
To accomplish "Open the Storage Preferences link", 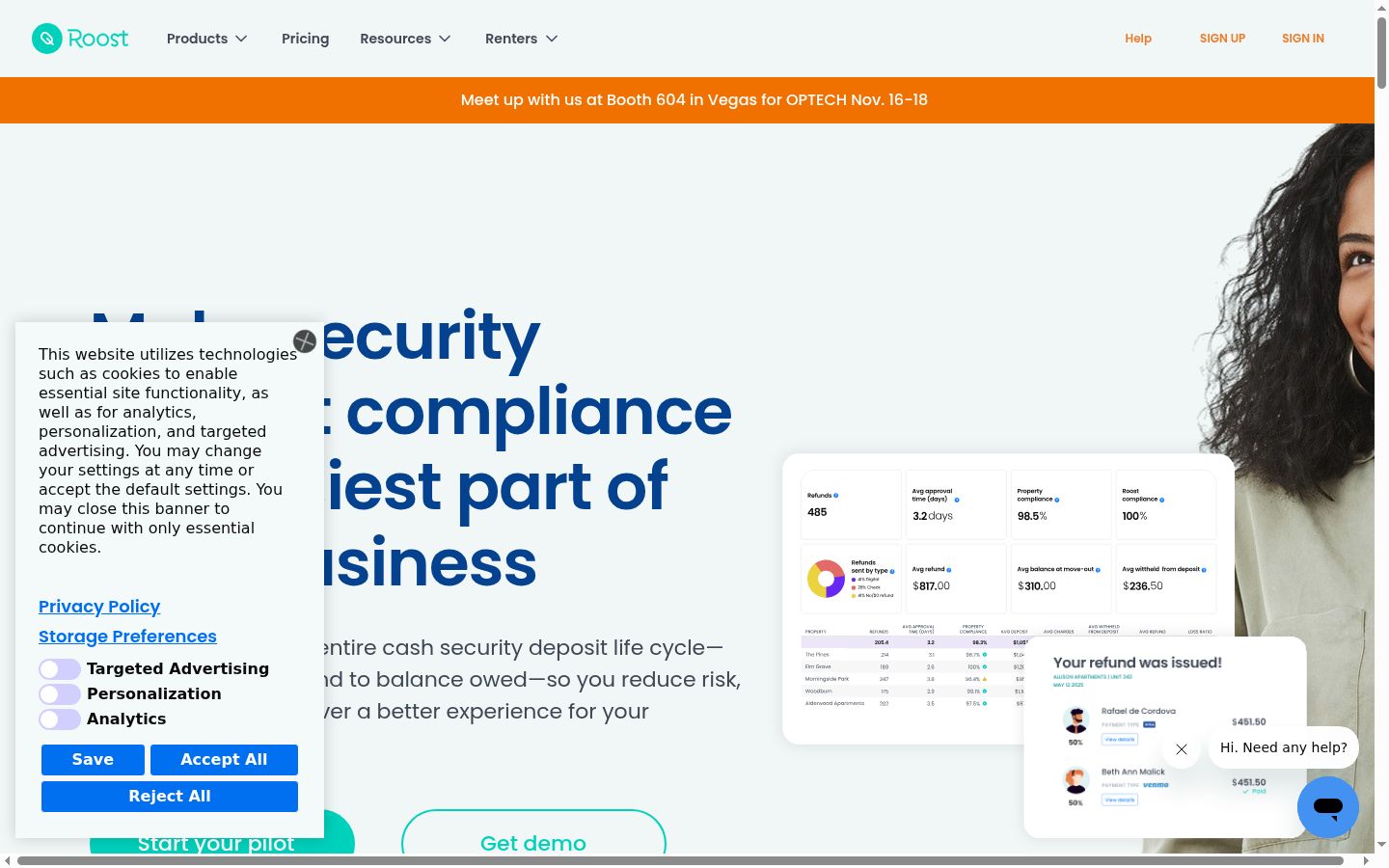I will pos(127,637).
